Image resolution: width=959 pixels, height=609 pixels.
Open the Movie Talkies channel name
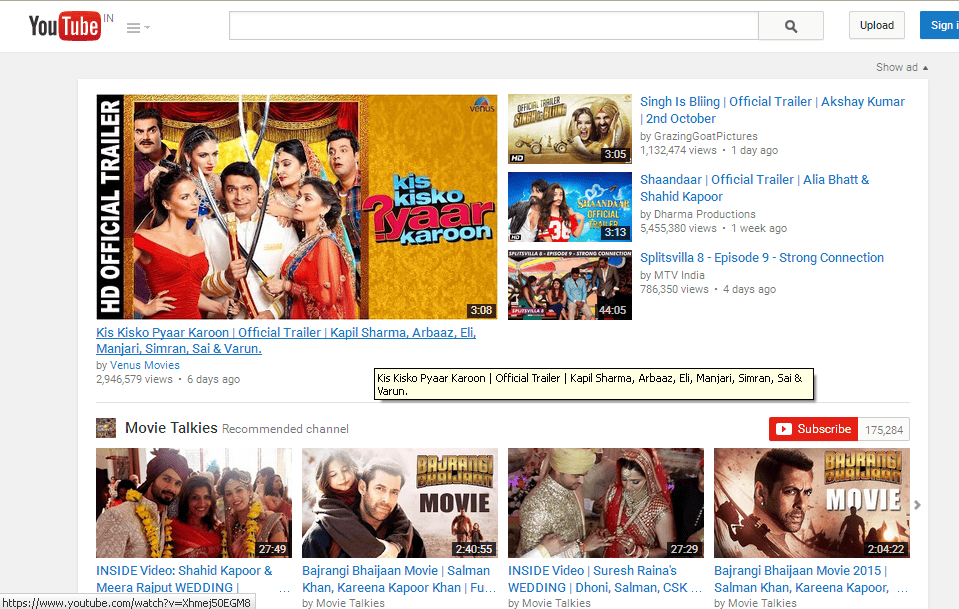click(171, 428)
